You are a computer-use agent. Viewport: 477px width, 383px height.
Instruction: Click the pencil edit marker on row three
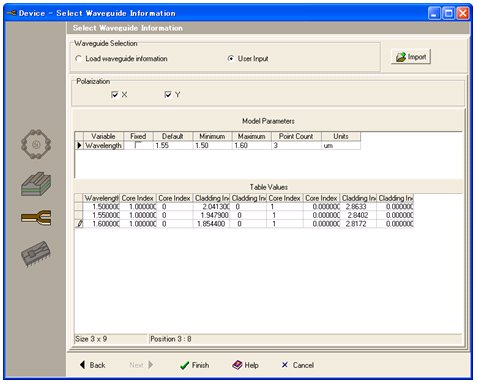pos(79,224)
